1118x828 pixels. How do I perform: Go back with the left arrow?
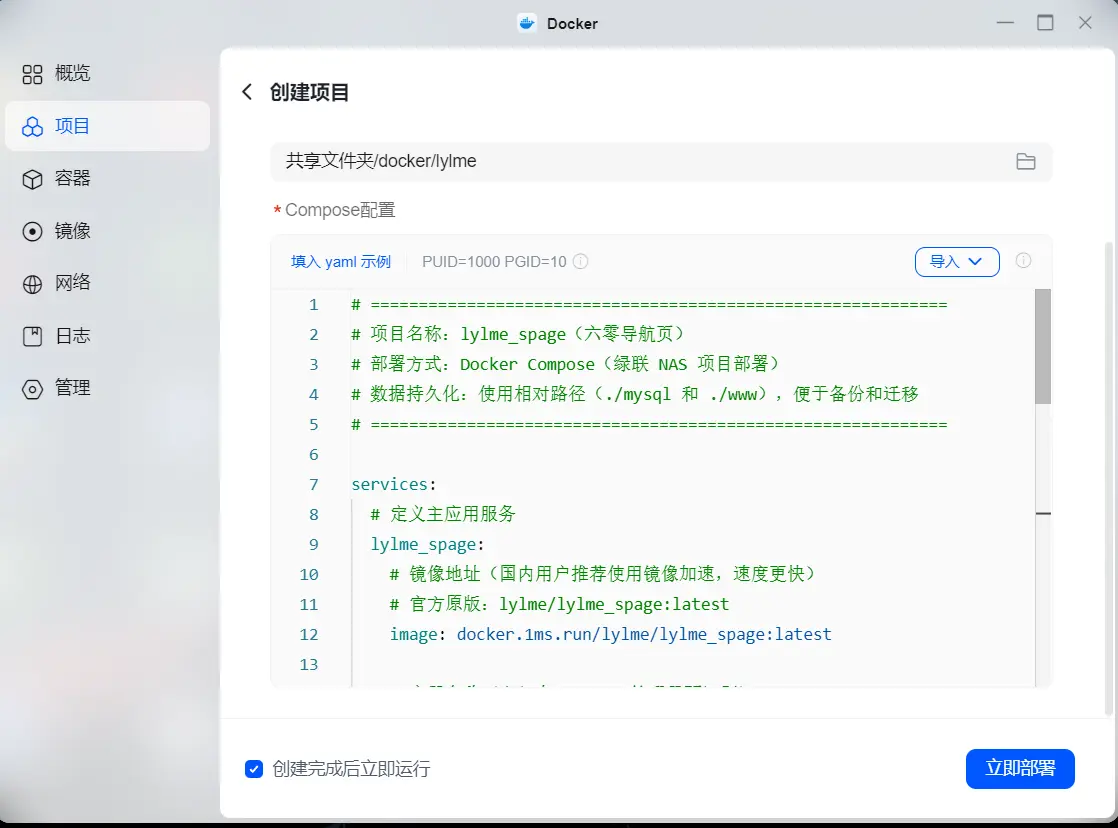(x=247, y=92)
